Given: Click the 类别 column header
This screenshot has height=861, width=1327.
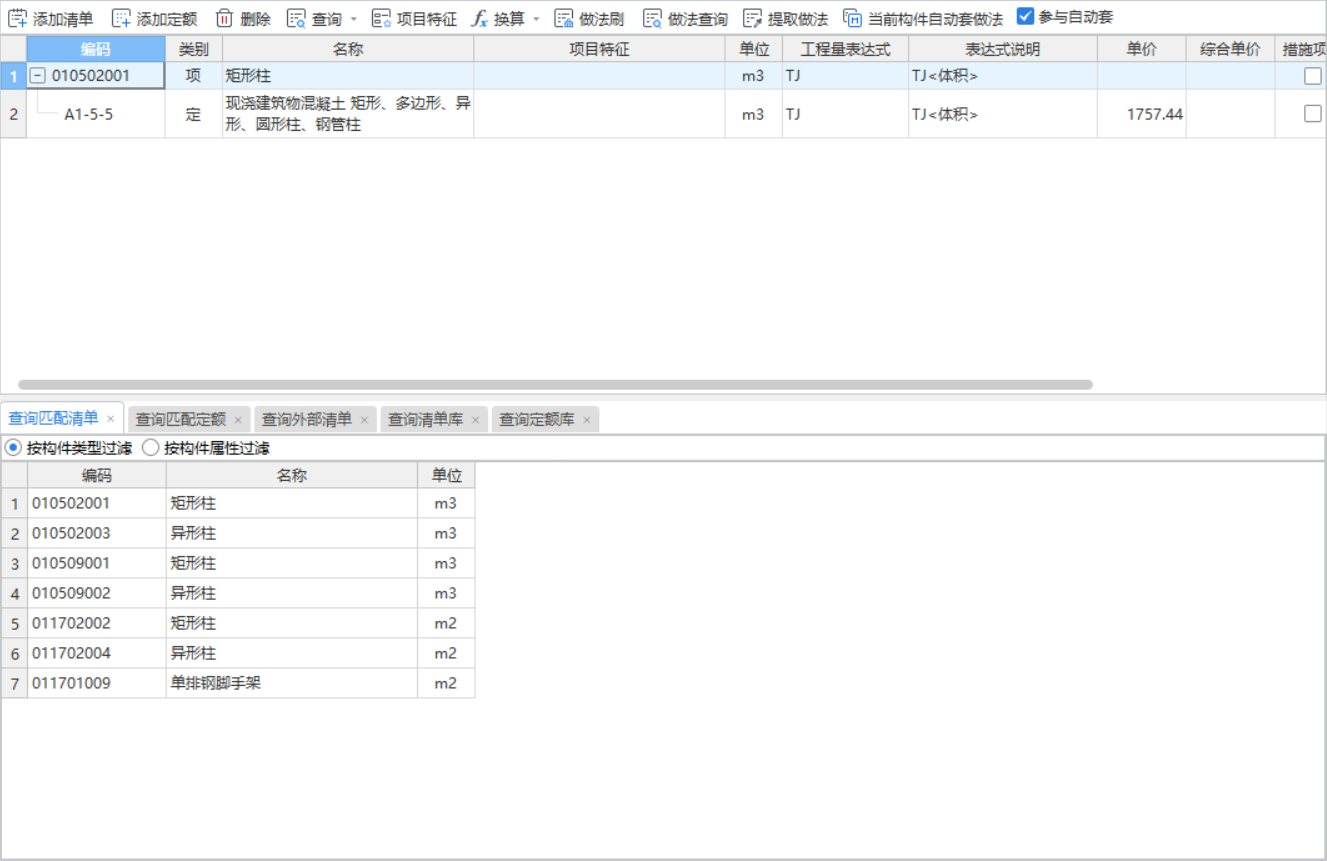Looking at the screenshot, I should click(x=194, y=49).
